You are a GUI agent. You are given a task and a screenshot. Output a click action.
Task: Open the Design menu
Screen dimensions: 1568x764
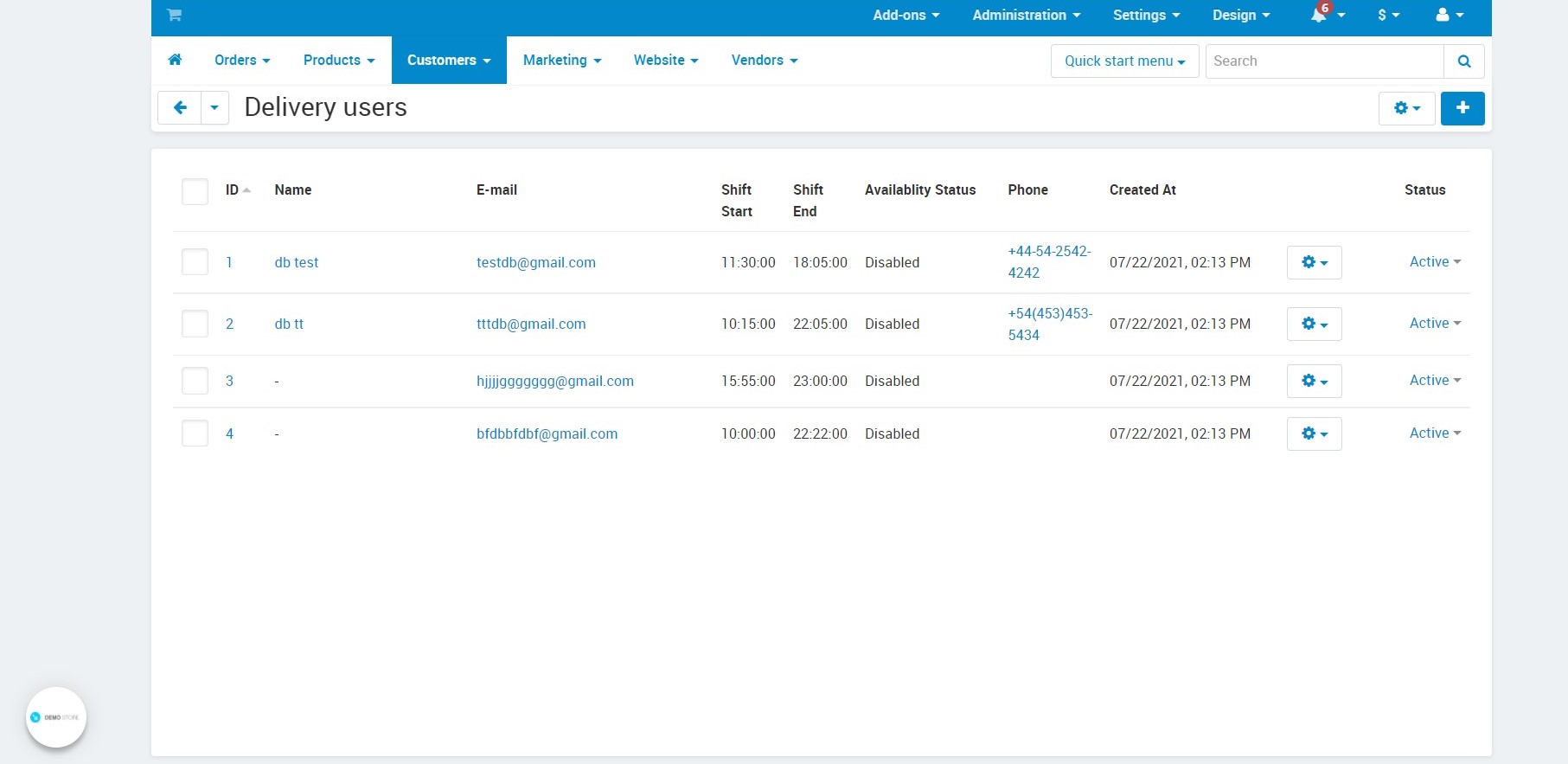pos(1241,15)
